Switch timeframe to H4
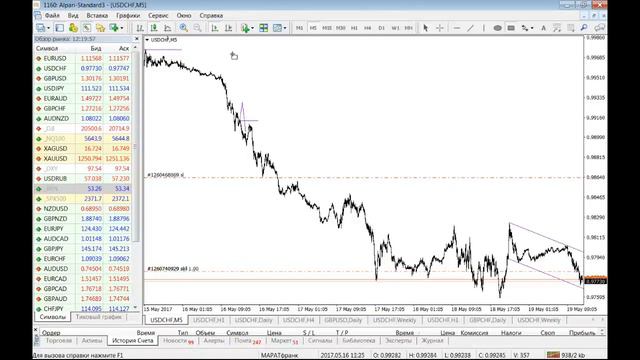Viewport: 640px width, 360px height. (368, 28)
